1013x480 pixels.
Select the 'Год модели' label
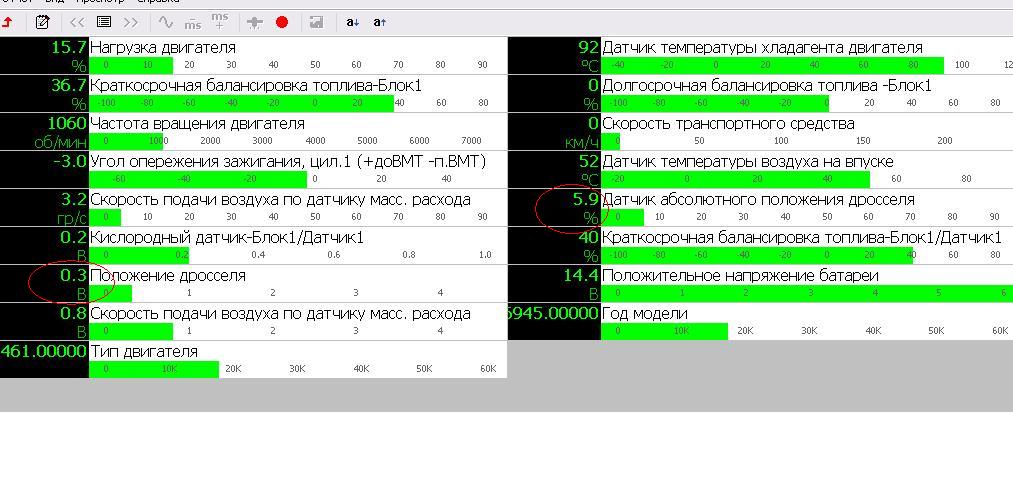pyautogui.click(x=645, y=313)
